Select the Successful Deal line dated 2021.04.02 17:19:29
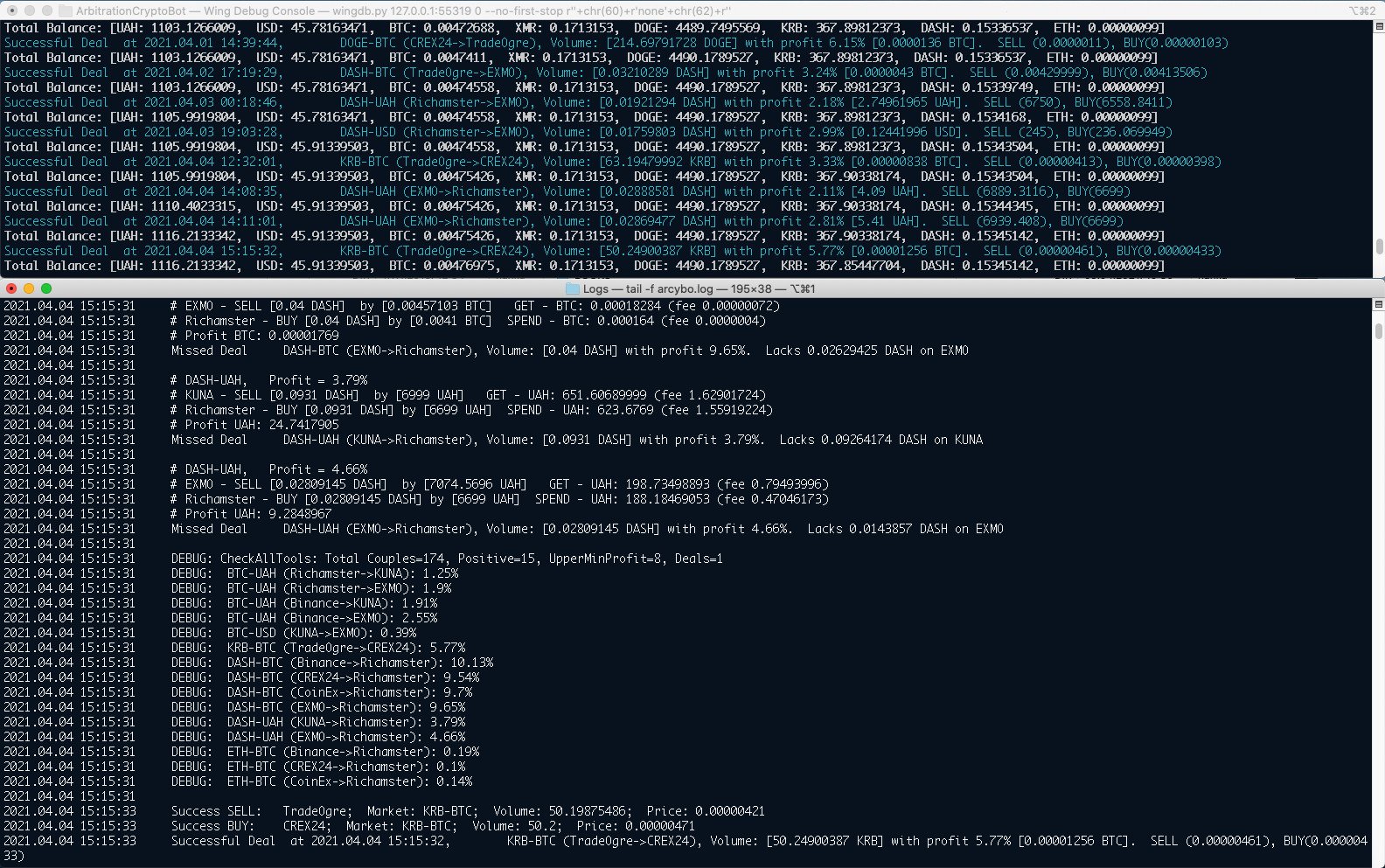1385x868 pixels. tap(606, 73)
